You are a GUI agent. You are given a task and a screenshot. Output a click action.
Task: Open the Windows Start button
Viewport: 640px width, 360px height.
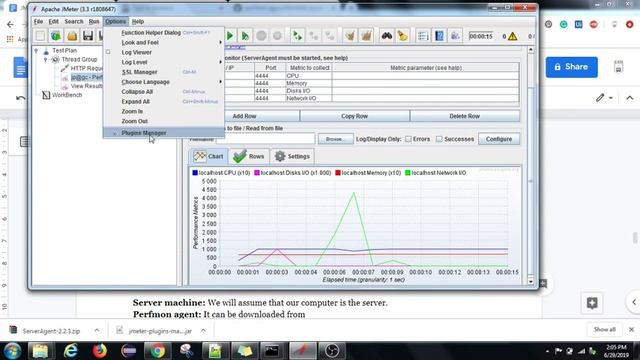[13, 351]
